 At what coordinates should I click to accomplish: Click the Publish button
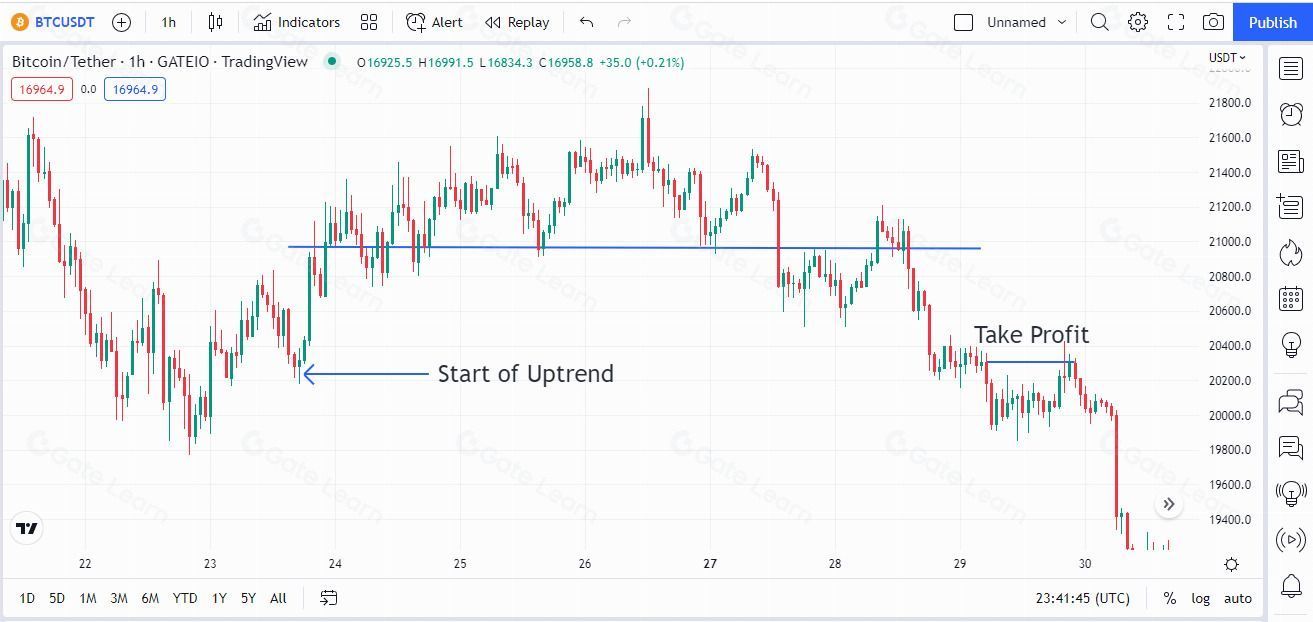1272,22
